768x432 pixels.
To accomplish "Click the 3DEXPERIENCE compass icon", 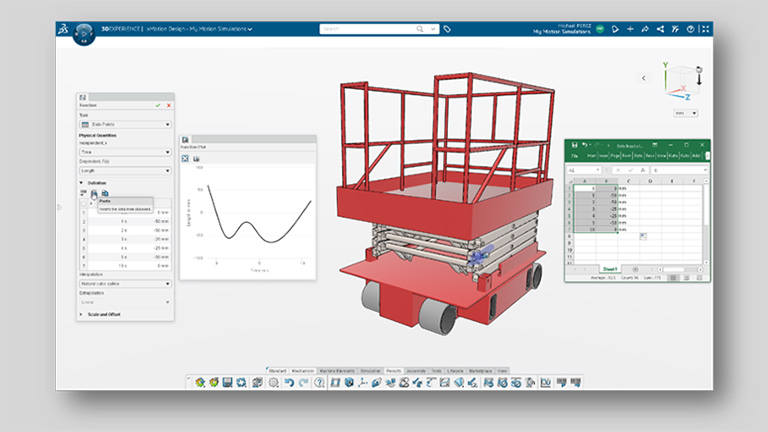I will tap(84, 34).
